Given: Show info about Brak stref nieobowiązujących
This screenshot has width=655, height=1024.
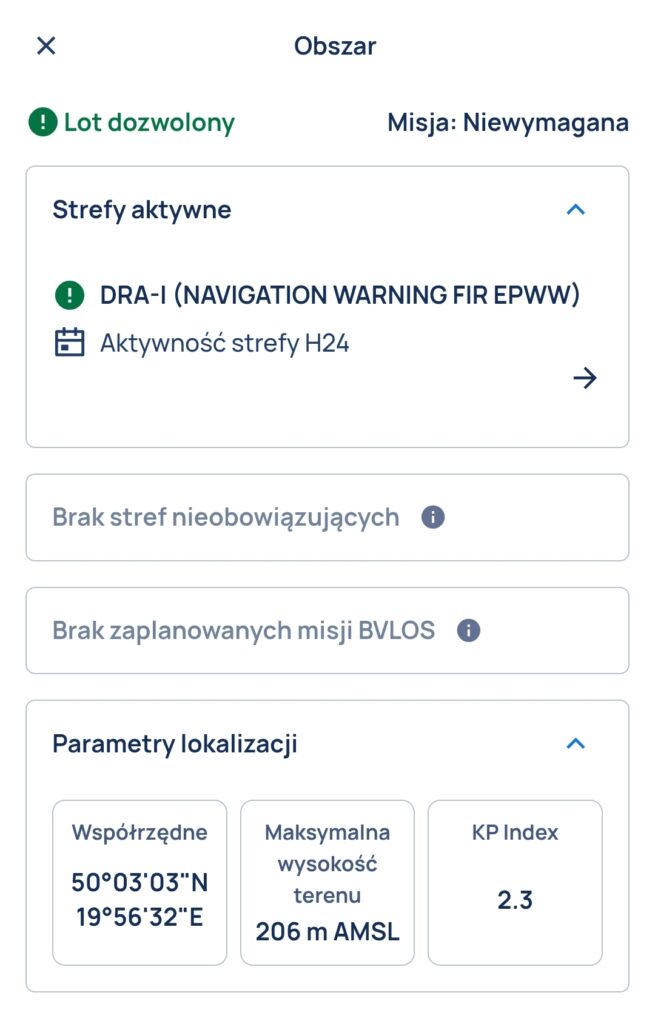Looking at the screenshot, I should pyautogui.click(x=433, y=518).
